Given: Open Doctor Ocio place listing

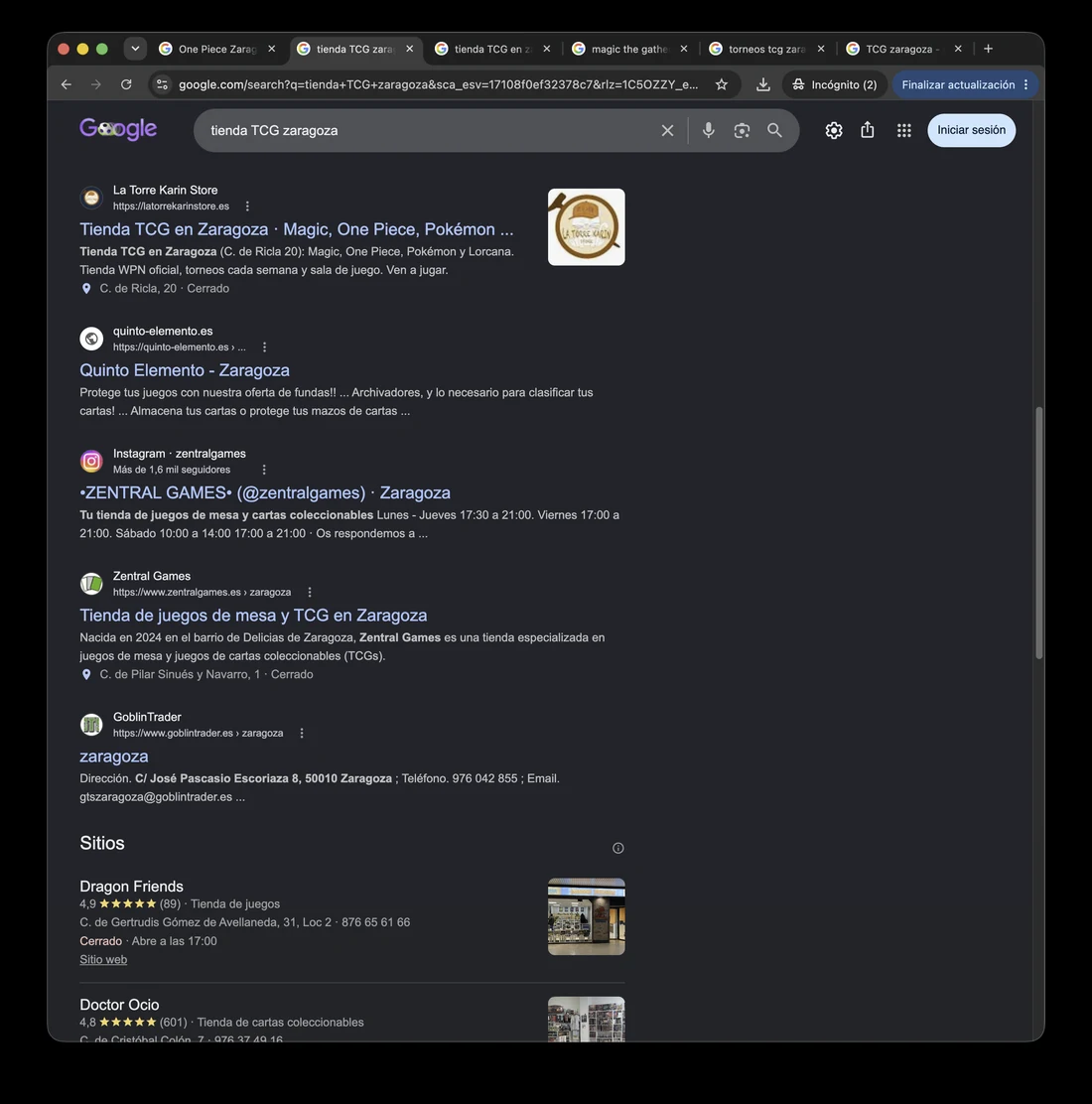Looking at the screenshot, I should pyautogui.click(x=120, y=1004).
